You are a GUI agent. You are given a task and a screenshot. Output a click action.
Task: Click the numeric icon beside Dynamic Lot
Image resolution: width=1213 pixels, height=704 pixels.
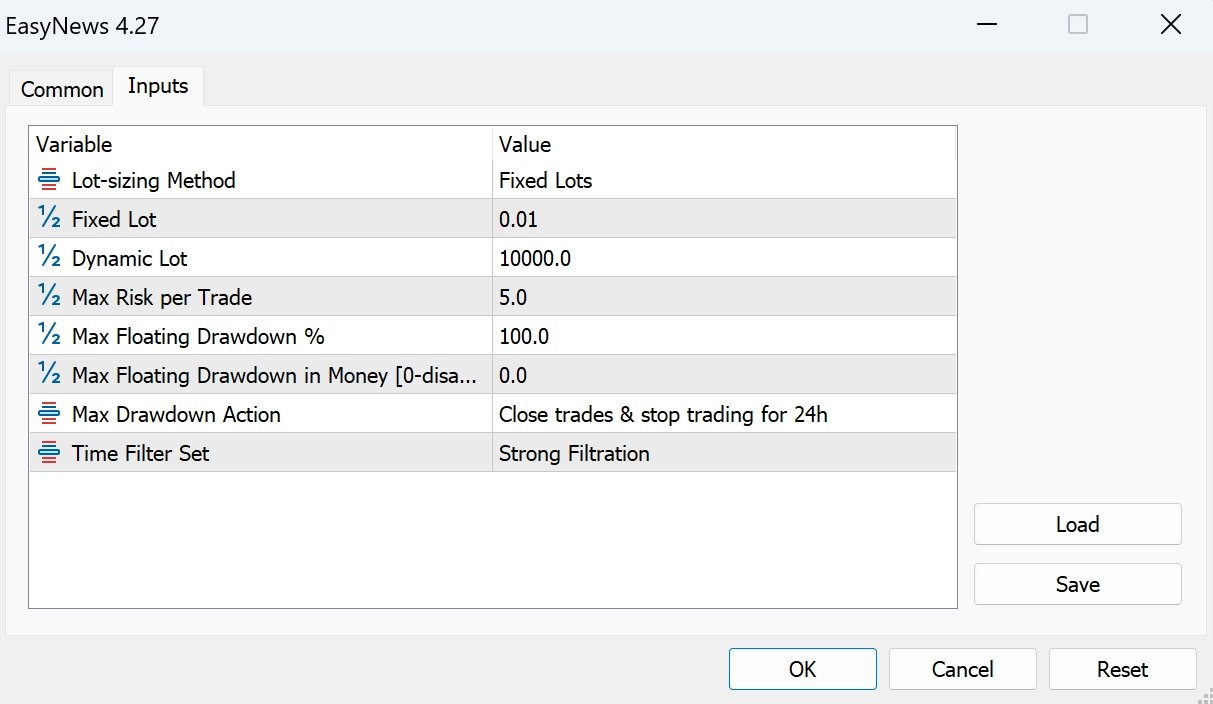pos(48,258)
